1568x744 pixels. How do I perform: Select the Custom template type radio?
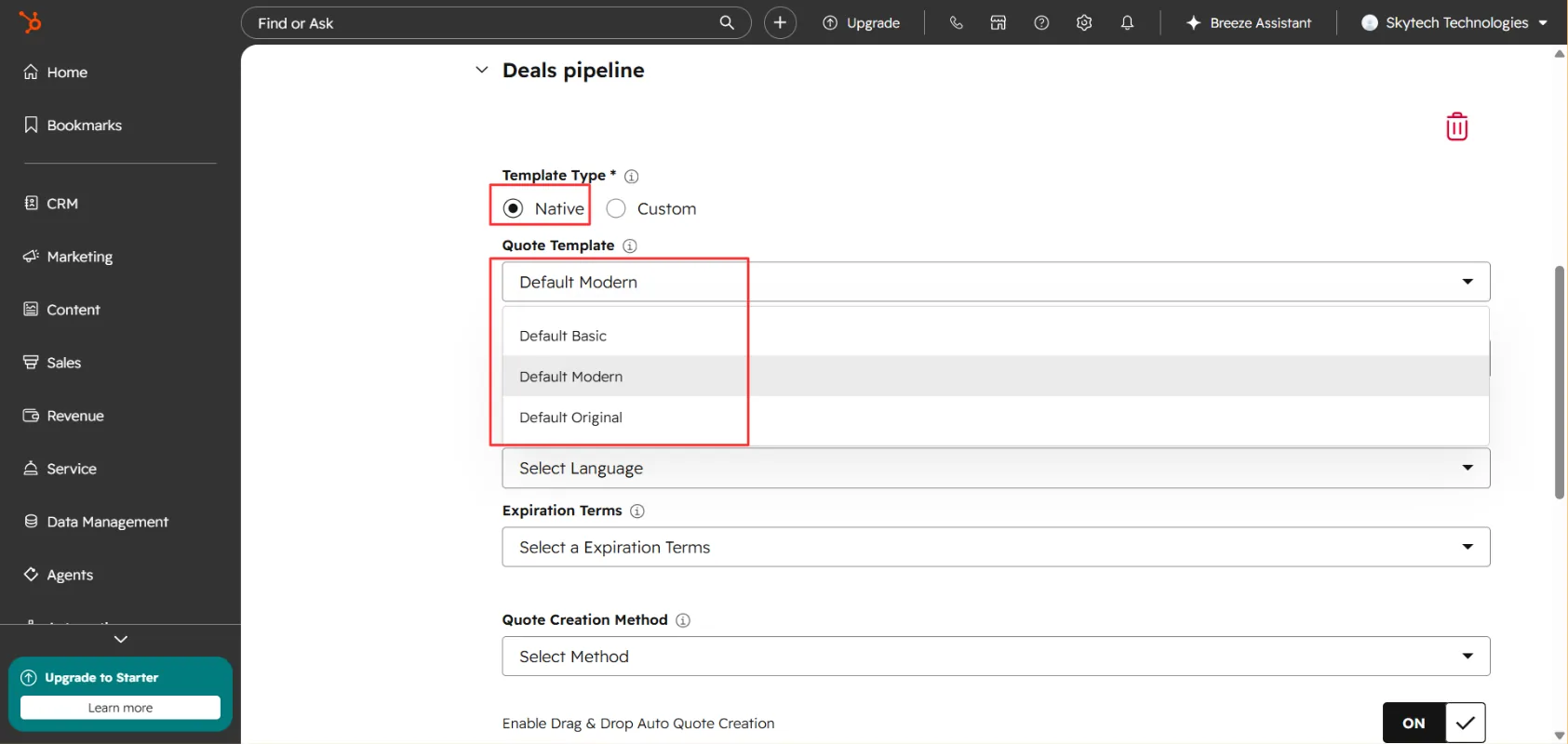616,208
